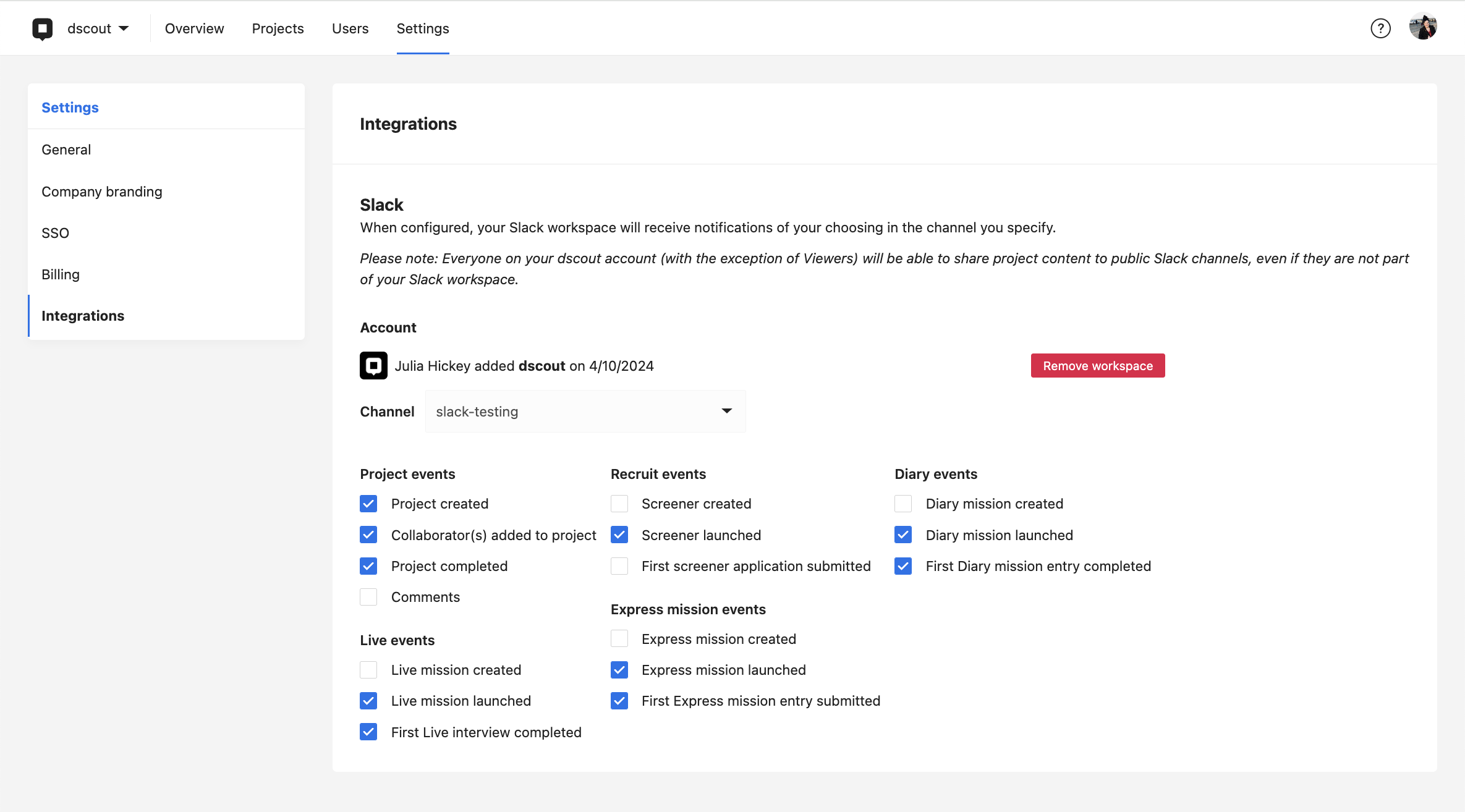Uncheck the Diary mission launched checkbox
The height and width of the screenshot is (812, 1465).
(x=903, y=535)
